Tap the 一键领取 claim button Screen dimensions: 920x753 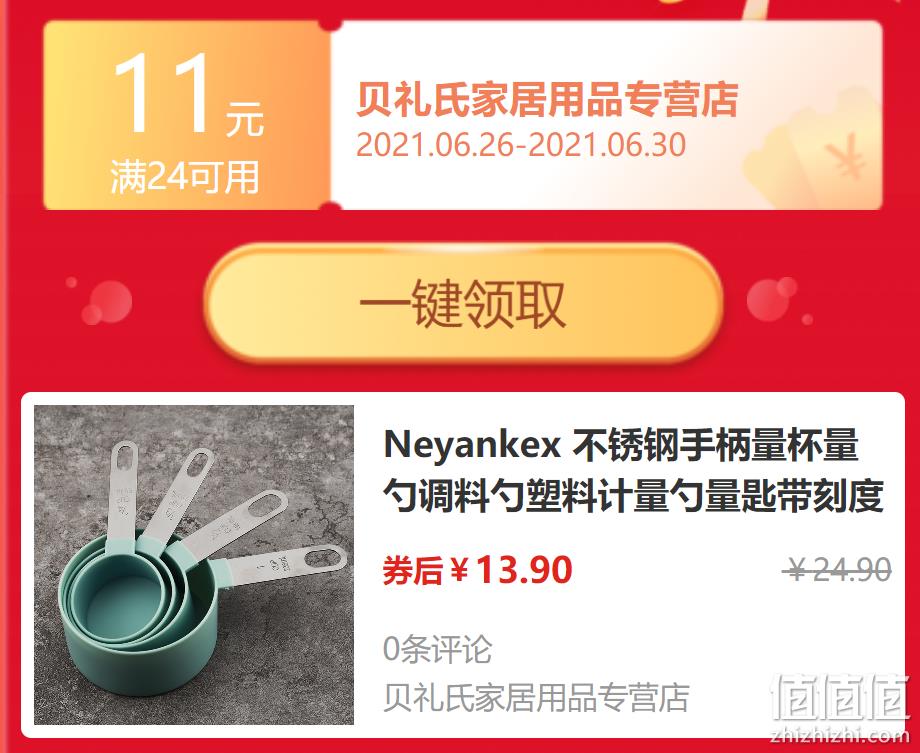(464, 303)
